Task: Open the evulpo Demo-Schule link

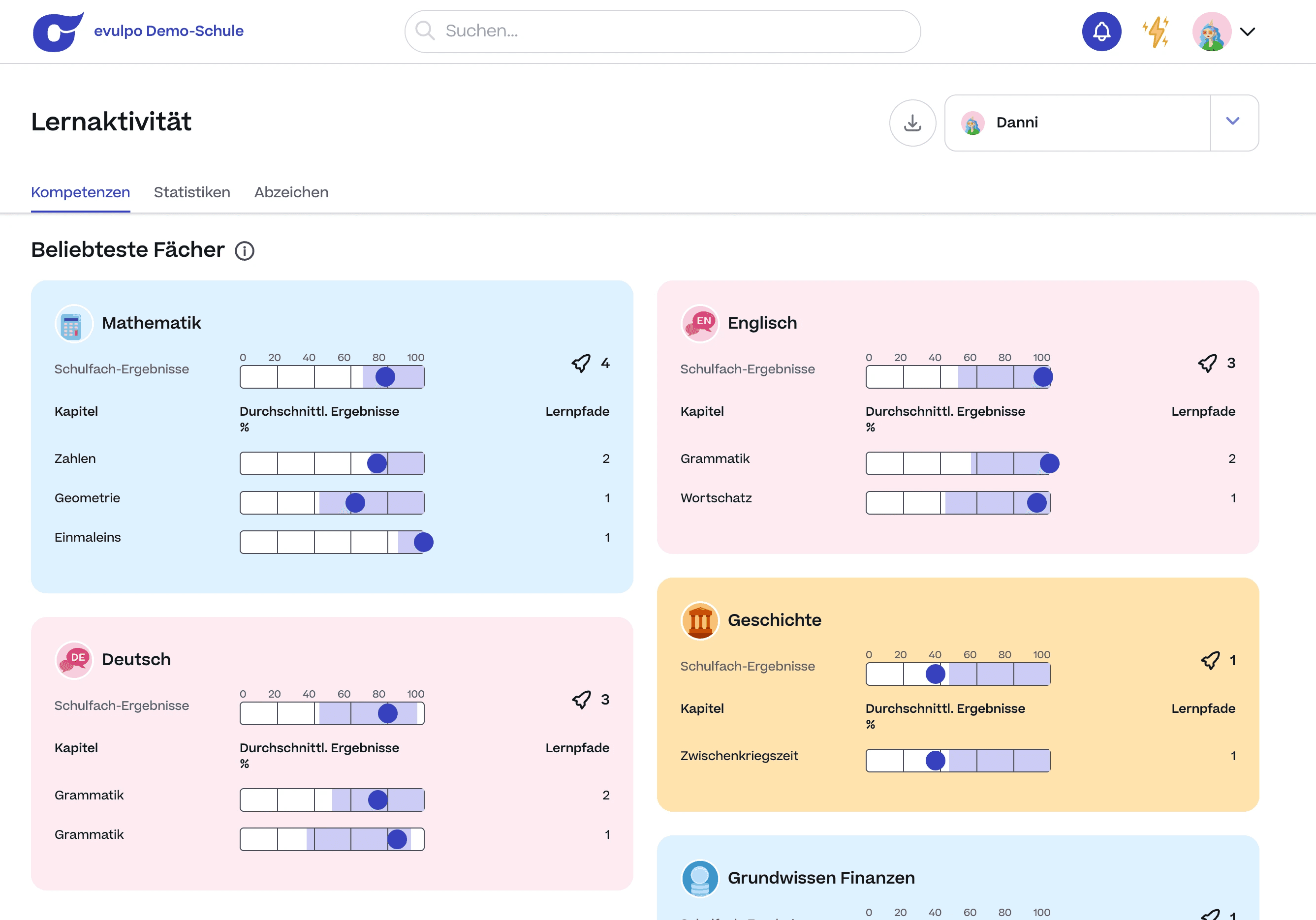Action: [x=168, y=31]
